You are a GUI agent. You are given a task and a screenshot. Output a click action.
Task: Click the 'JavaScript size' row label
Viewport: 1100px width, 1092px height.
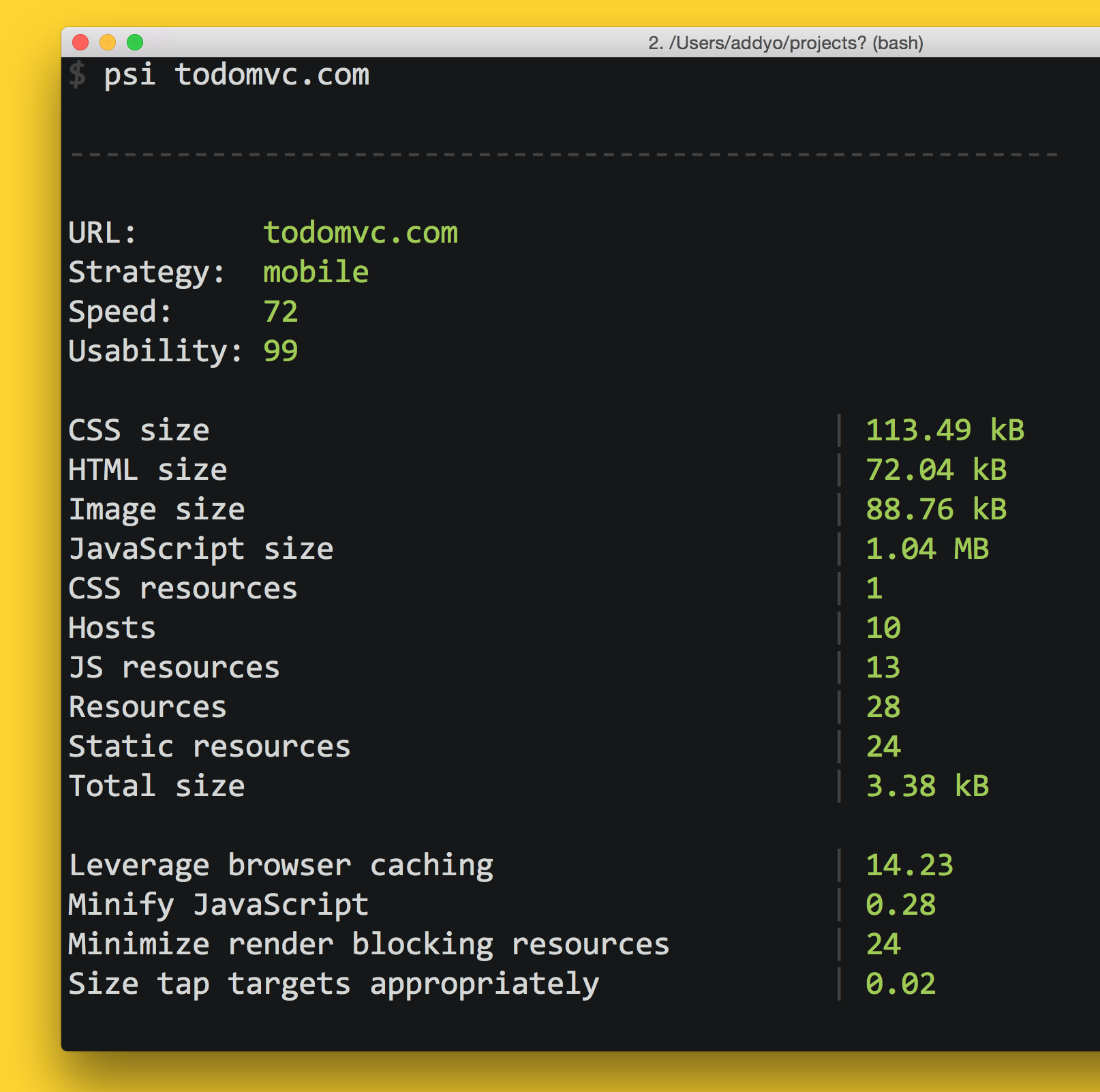click(x=201, y=550)
